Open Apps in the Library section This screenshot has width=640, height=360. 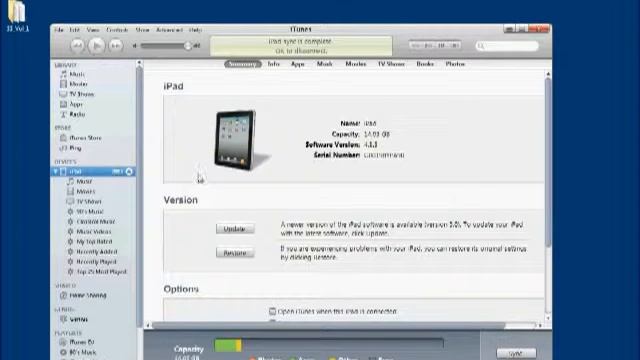tap(76, 104)
